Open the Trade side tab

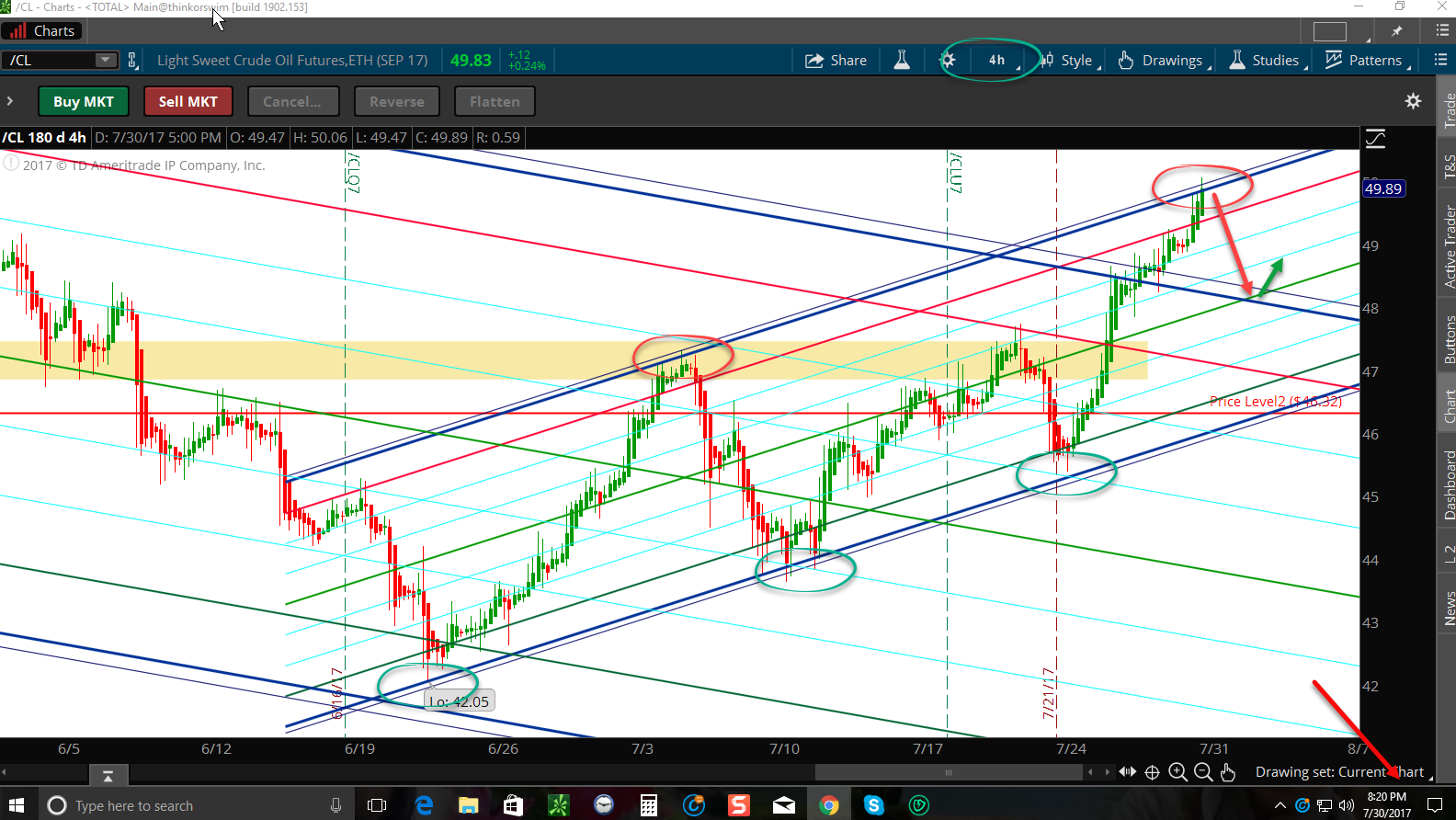coord(1448,110)
